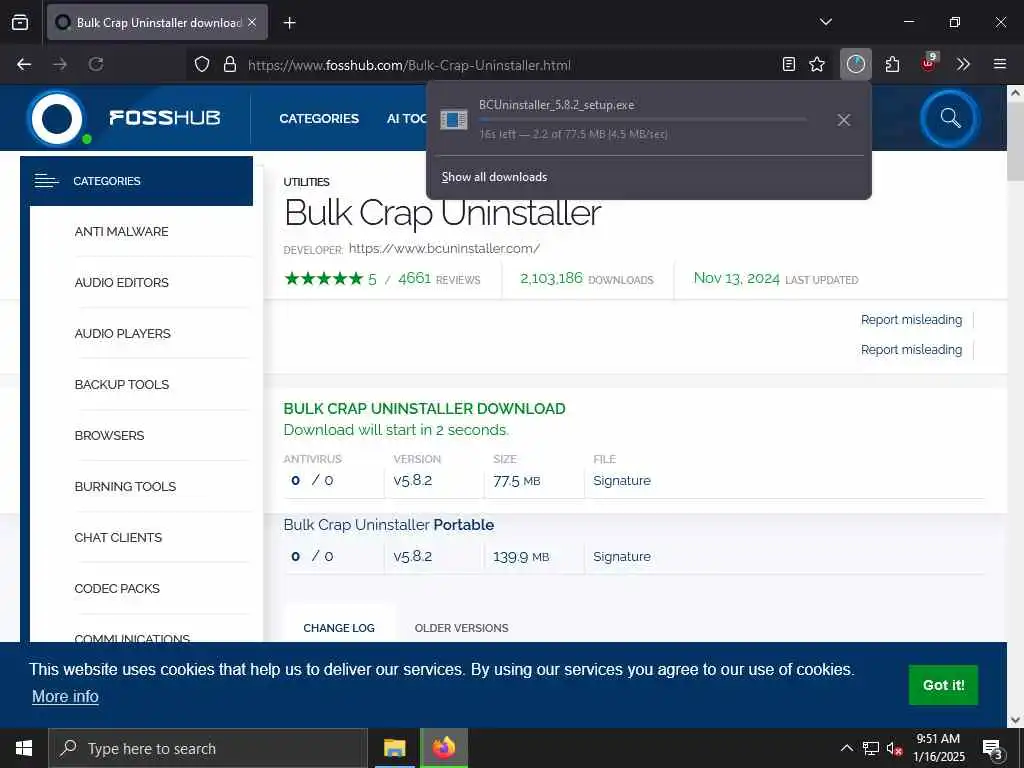
Task: Select BURNING TOOLS category
Action: 125,487
